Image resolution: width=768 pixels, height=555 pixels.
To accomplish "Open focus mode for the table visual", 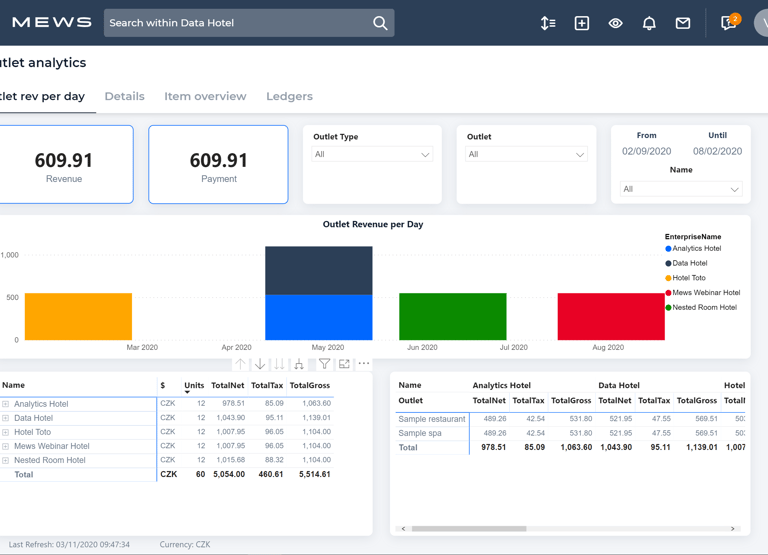I will click(x=344, y=364).
